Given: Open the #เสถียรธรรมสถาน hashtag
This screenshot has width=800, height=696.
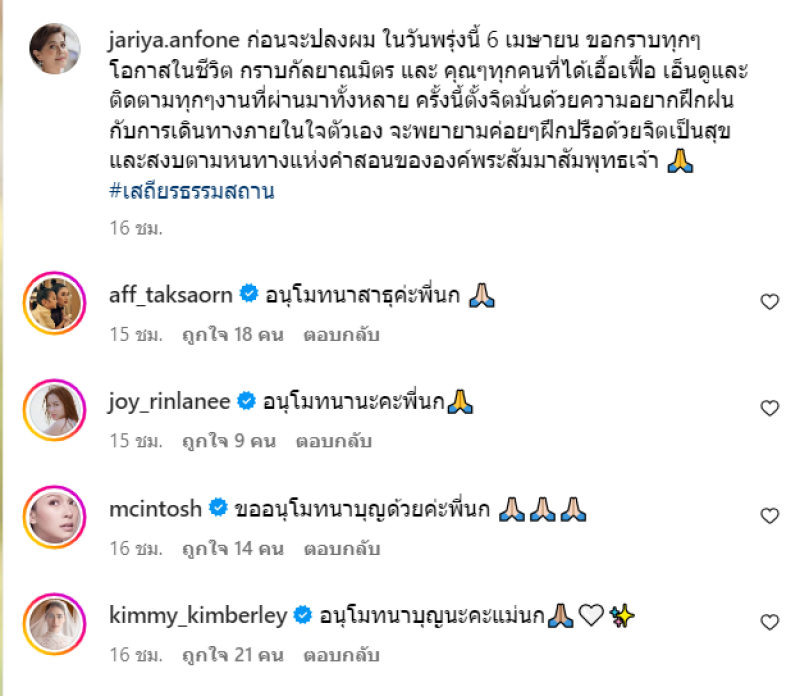Looking at the screenshot, I should [x=192, y=191].
